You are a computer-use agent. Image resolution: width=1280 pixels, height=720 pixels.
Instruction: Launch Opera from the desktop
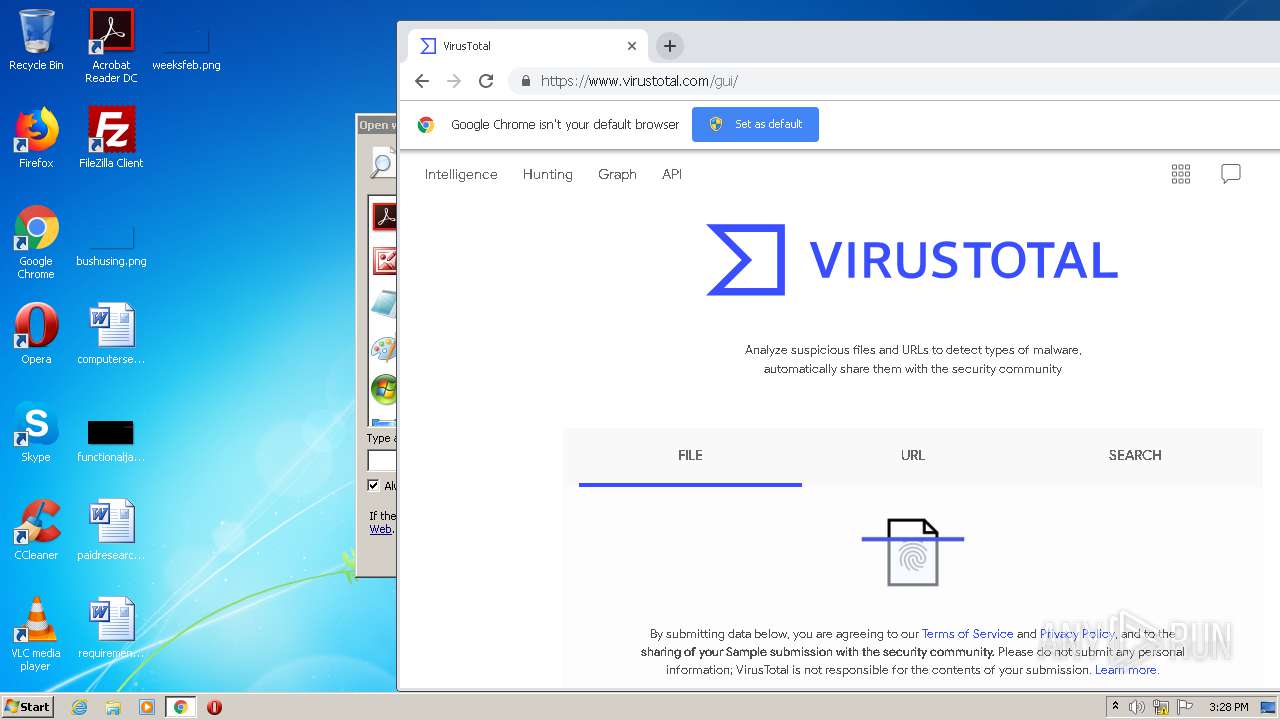[x=36, y=334]
